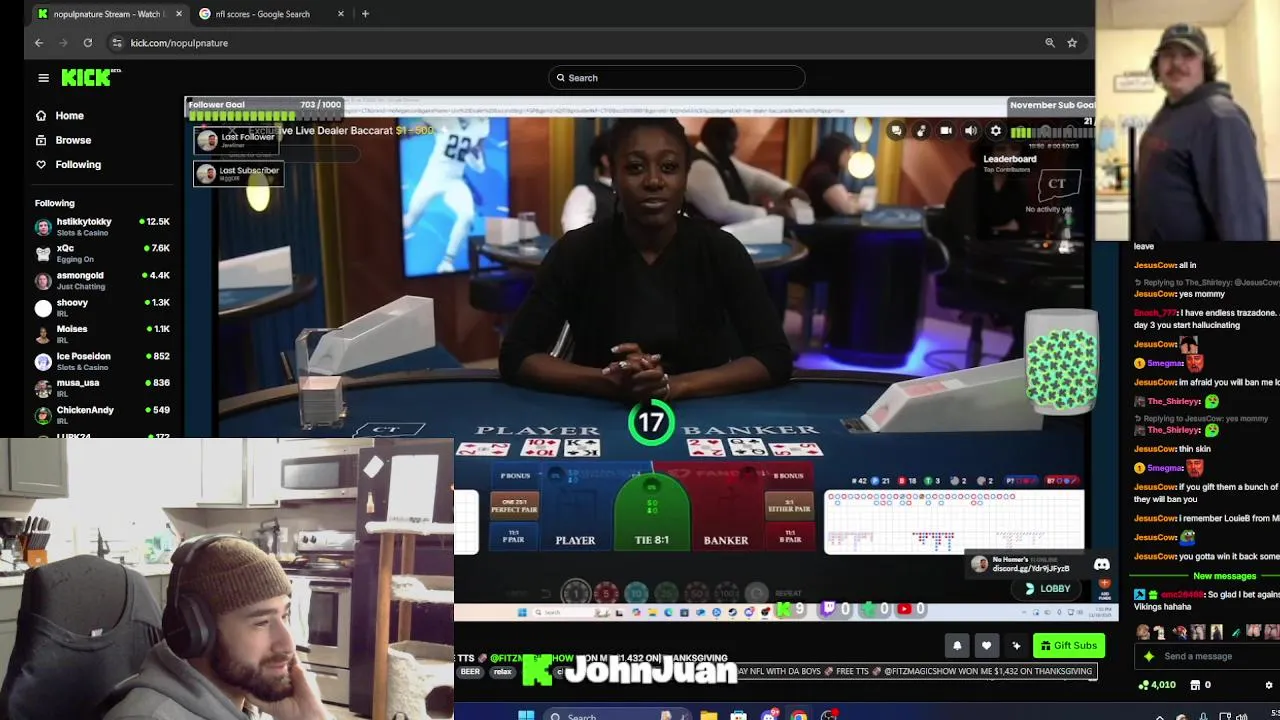Place the P Bonus side bet
Image resolution: width=1280 pixels, height=720 pixels.
point(515,476)
